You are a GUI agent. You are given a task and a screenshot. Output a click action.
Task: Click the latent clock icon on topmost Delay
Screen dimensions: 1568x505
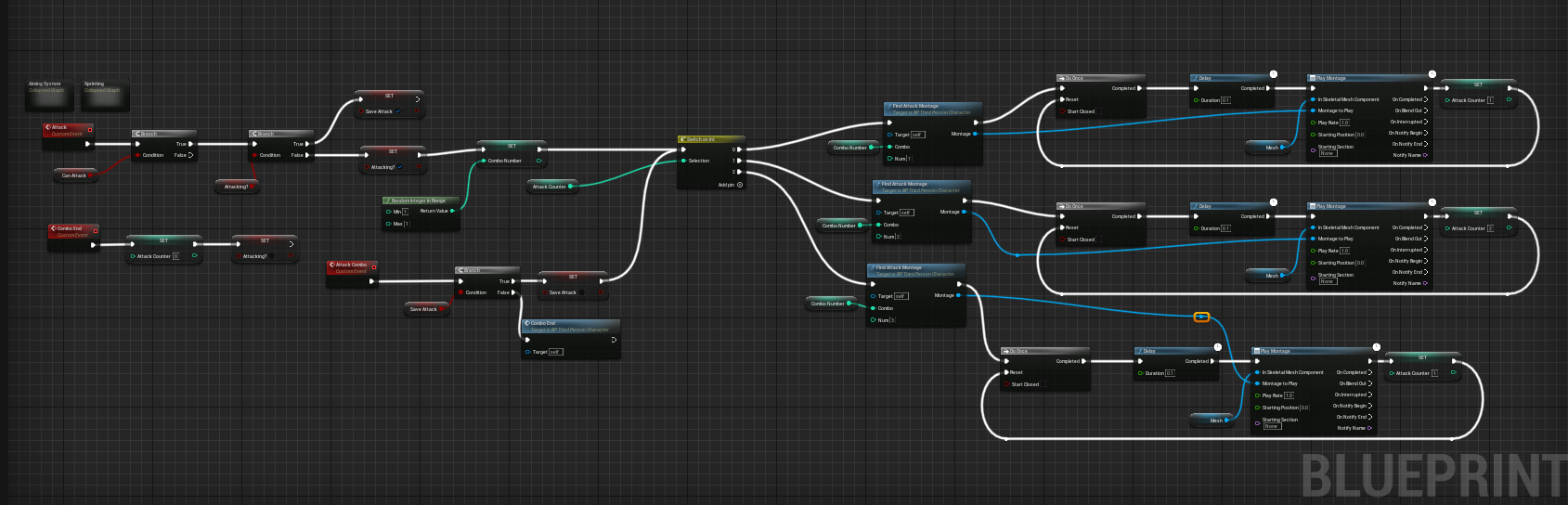coord(1273,74)
